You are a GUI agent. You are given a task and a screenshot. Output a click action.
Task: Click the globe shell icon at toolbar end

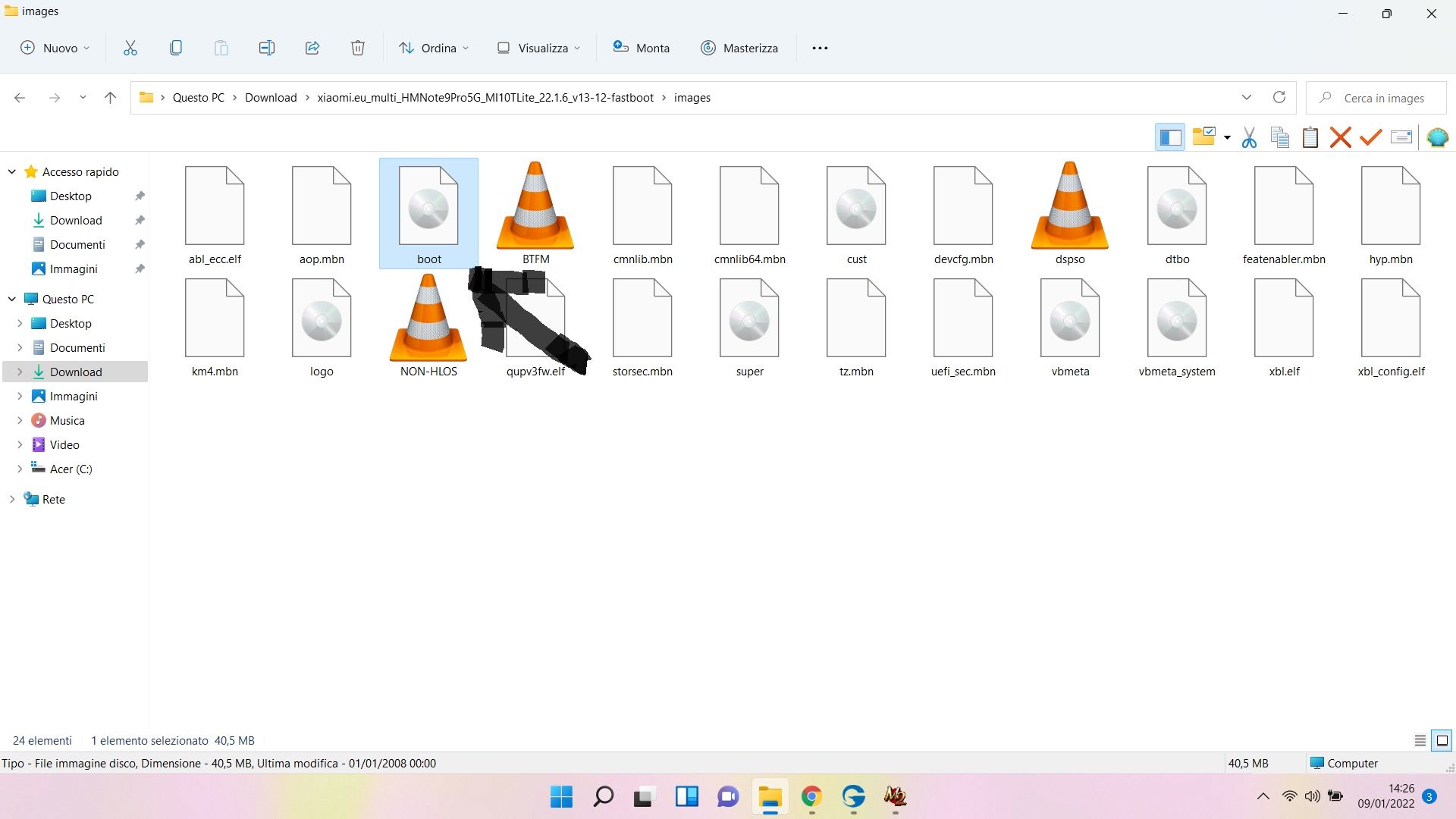(1437, 137)
